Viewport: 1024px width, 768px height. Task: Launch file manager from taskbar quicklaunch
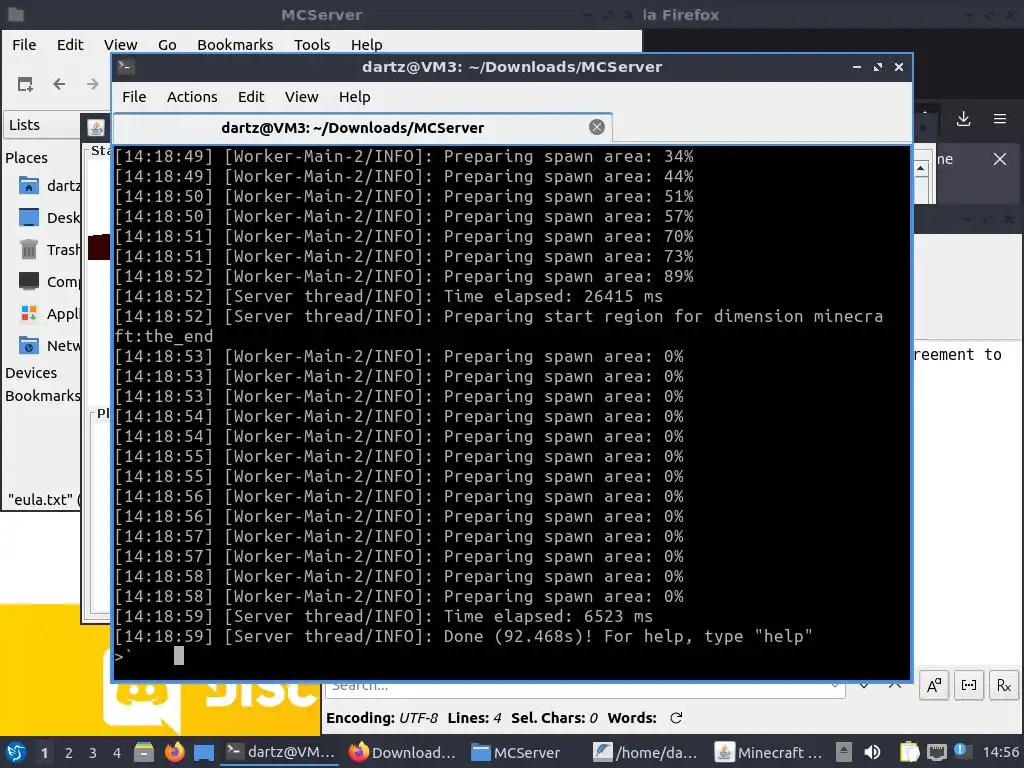click(x=144, y=752)
